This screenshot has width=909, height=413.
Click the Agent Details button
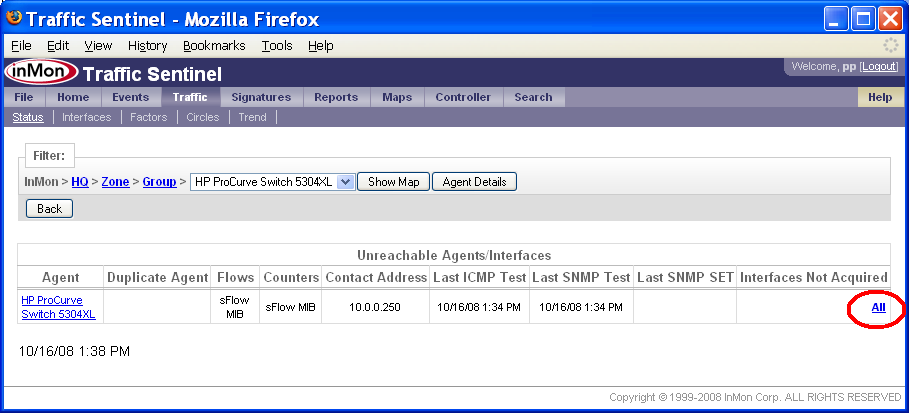pos(474,182)
